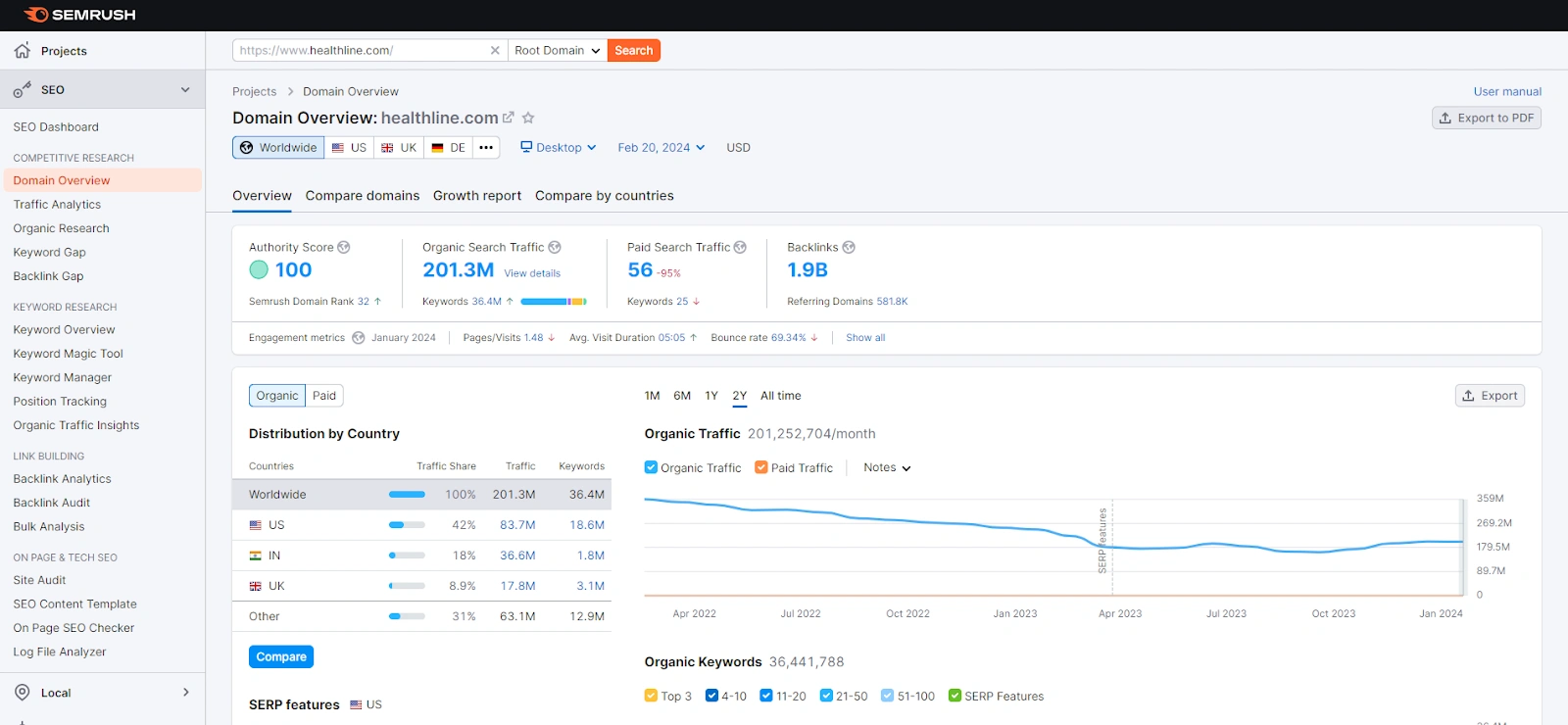Screen dimensions: 1568x725
Task: Select 6M time range
Action: (682, 396)
